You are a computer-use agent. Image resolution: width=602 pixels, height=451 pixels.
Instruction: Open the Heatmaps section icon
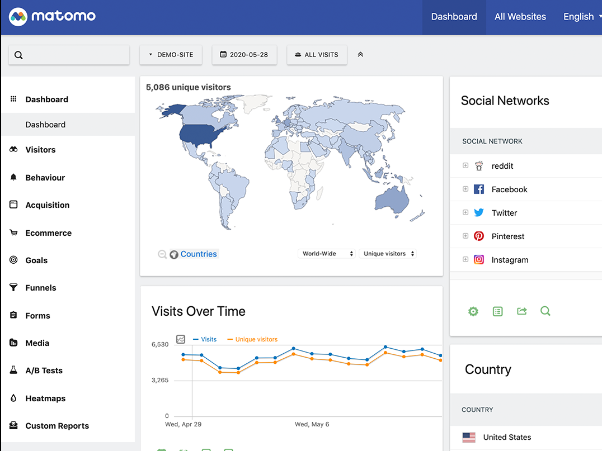[x=14, y=398]
